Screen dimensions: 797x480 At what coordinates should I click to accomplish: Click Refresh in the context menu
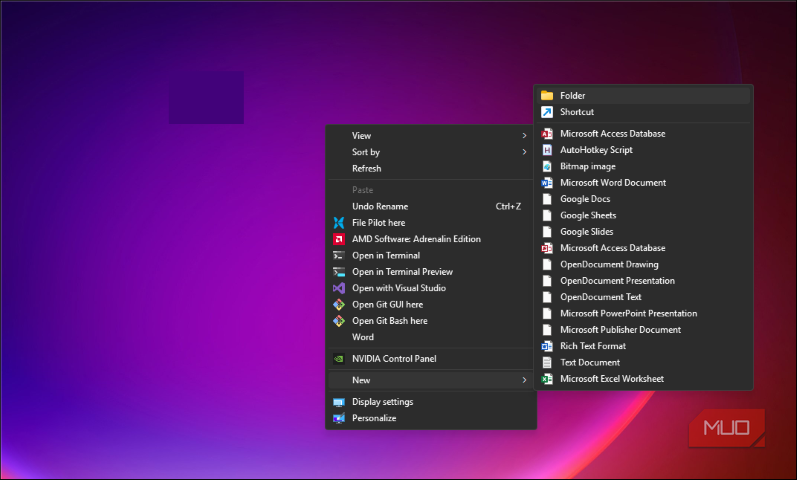pyautogui.click(x=431, y=168)
